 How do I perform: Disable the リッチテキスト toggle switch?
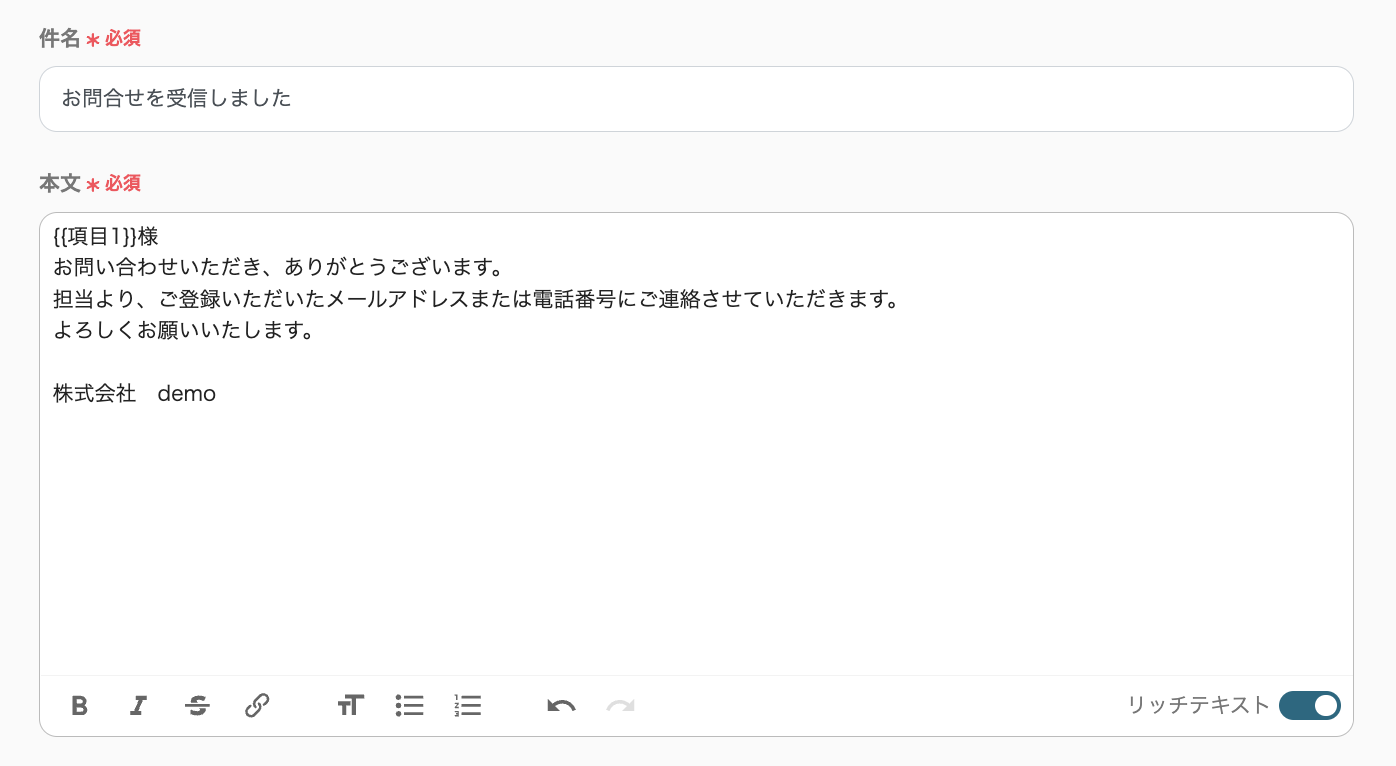pos(1309,706)
